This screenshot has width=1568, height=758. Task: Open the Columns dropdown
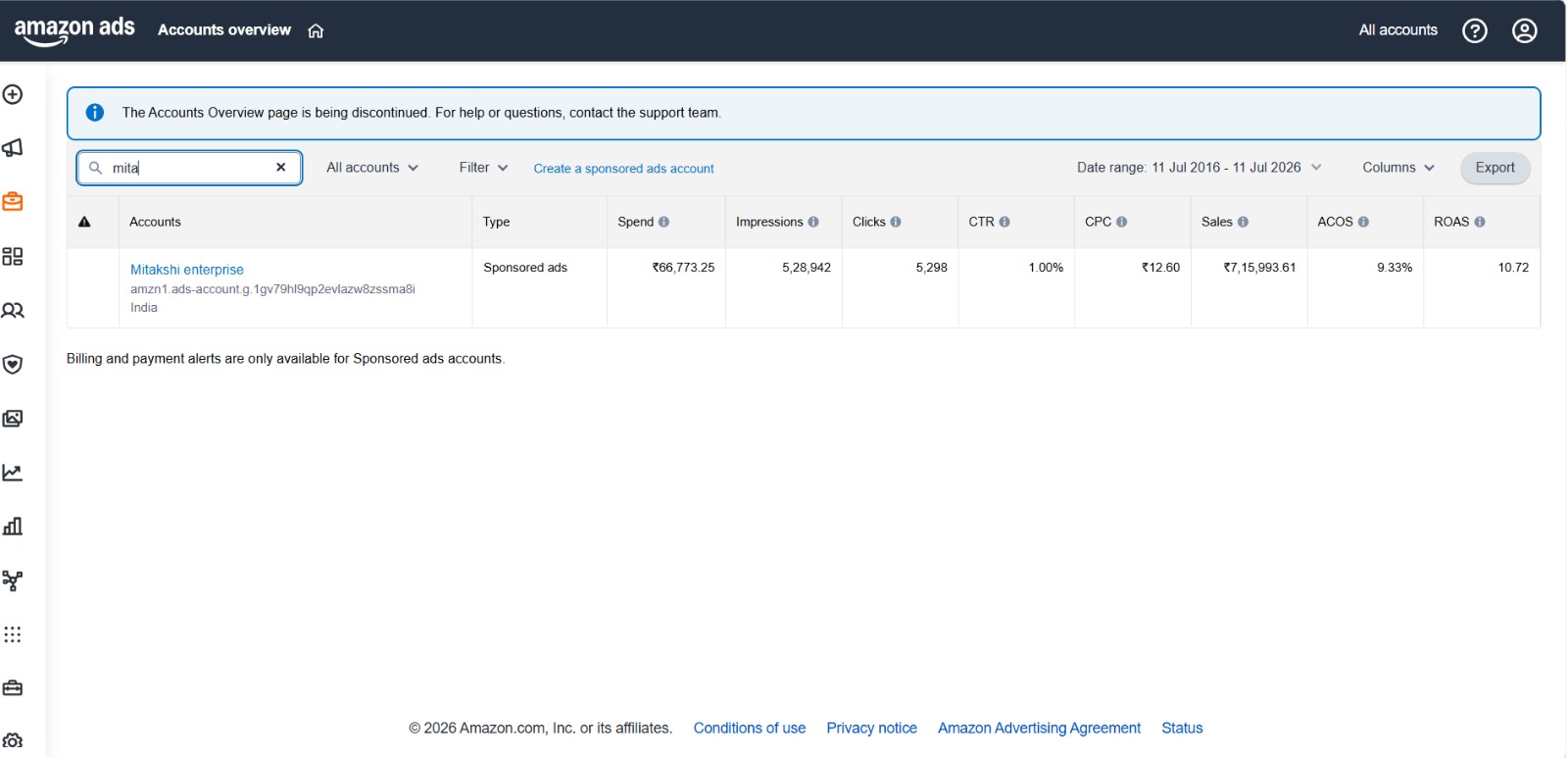click(1398, 168)
